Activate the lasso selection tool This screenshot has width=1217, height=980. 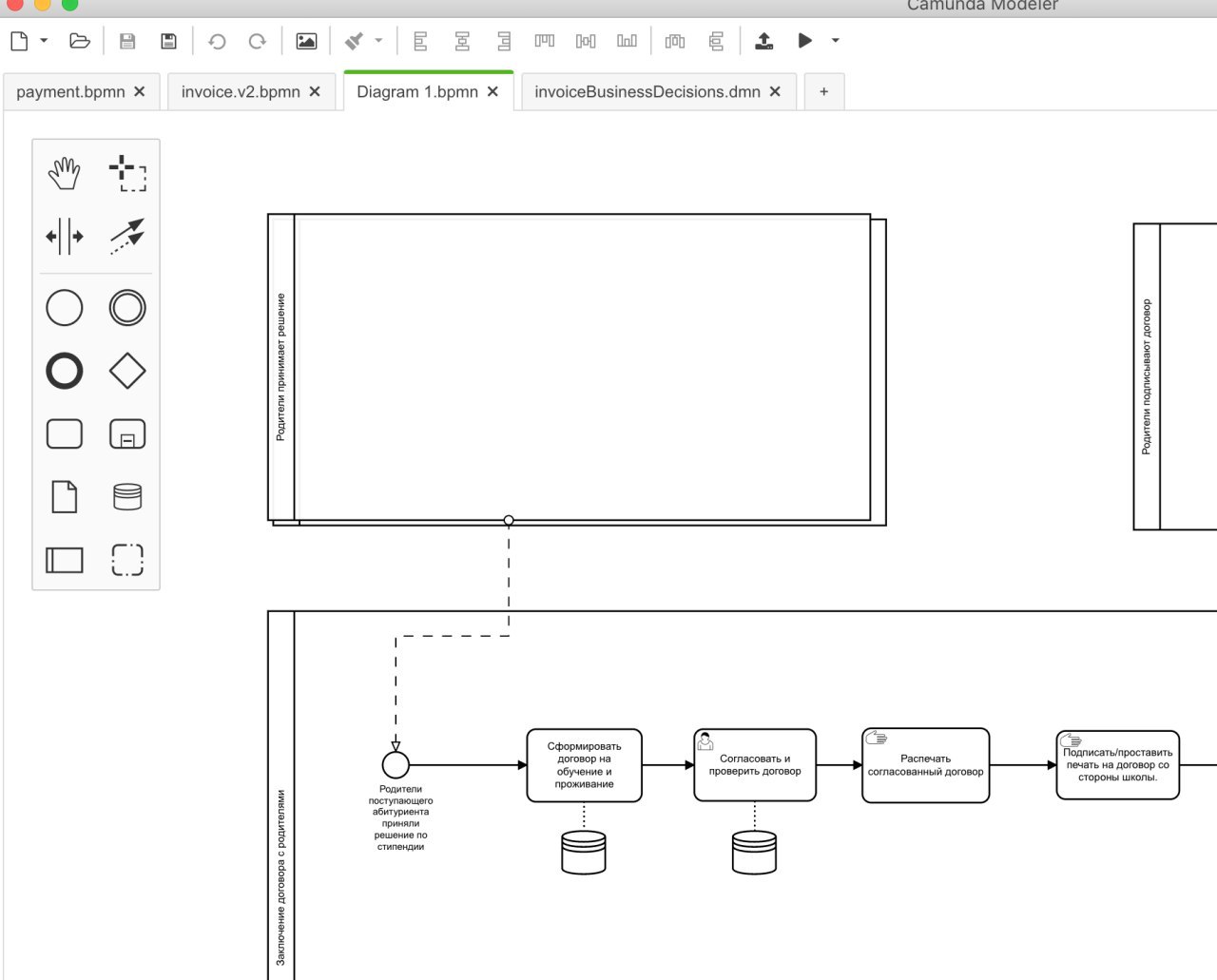pos(127,173)
